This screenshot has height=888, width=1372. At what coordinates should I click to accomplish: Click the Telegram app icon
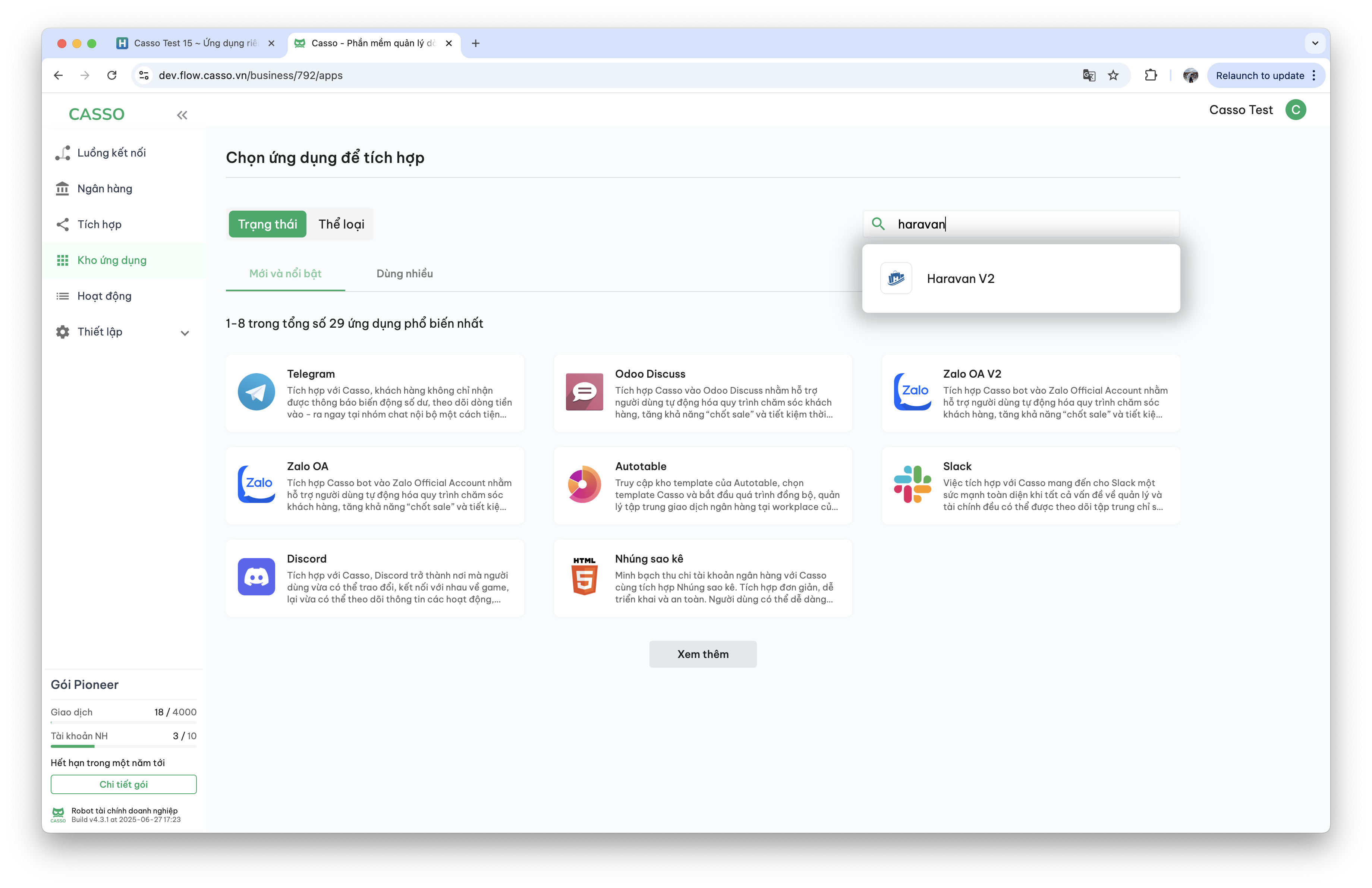pos(256,392)
